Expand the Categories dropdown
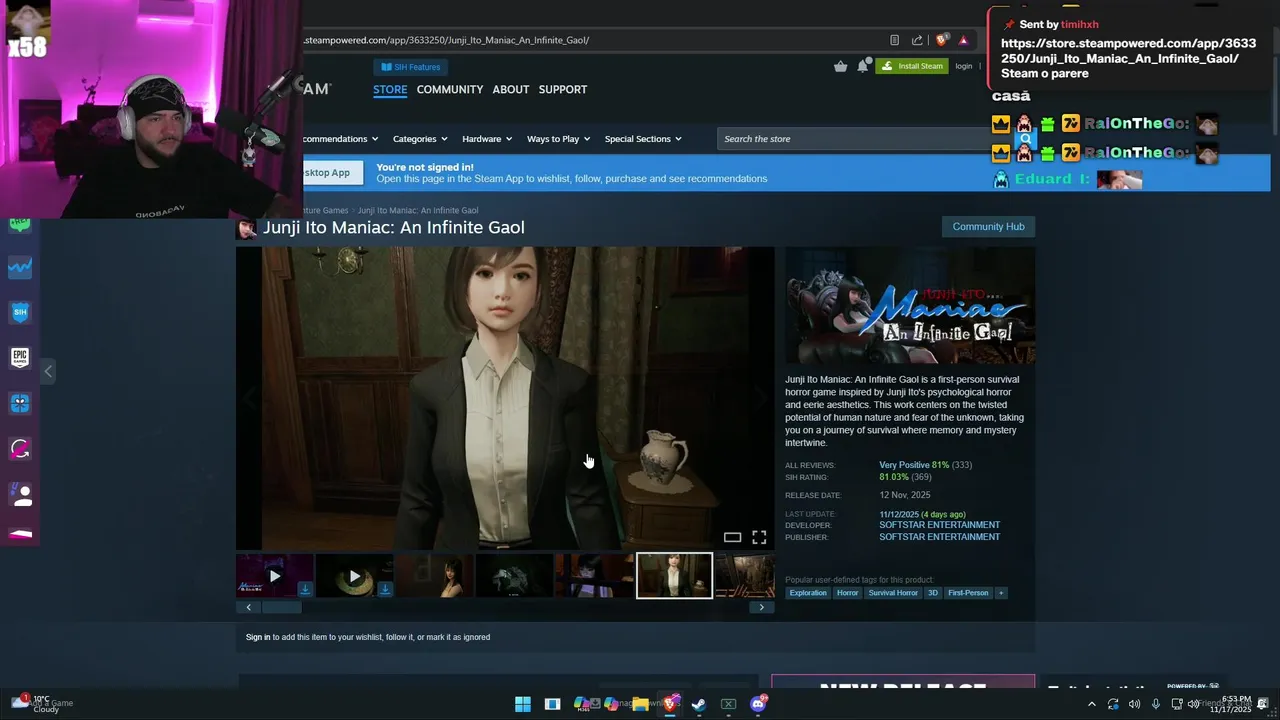The image size is (1280, 720). 420,139
